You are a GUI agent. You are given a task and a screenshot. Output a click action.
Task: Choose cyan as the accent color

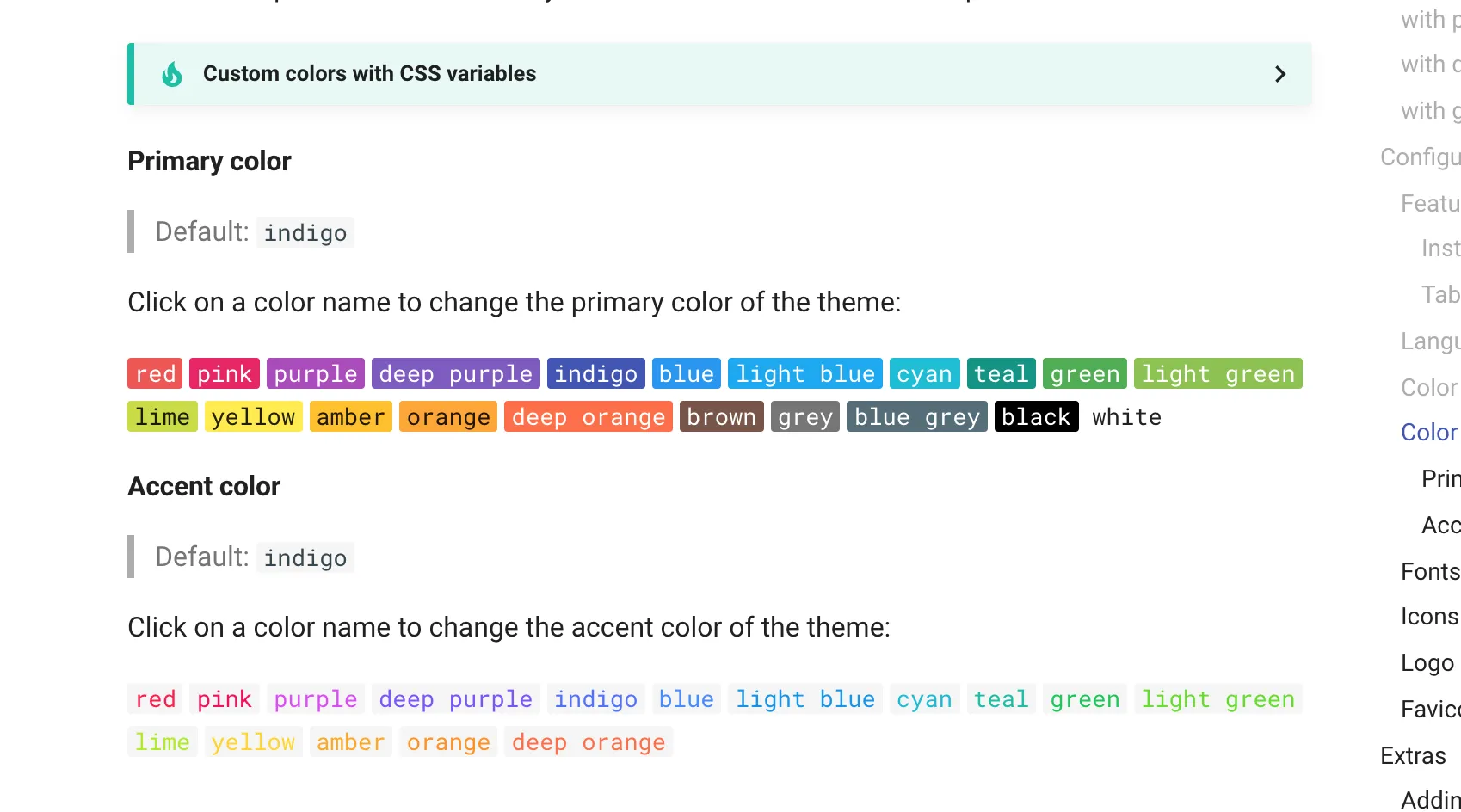(x=924, y=699)
